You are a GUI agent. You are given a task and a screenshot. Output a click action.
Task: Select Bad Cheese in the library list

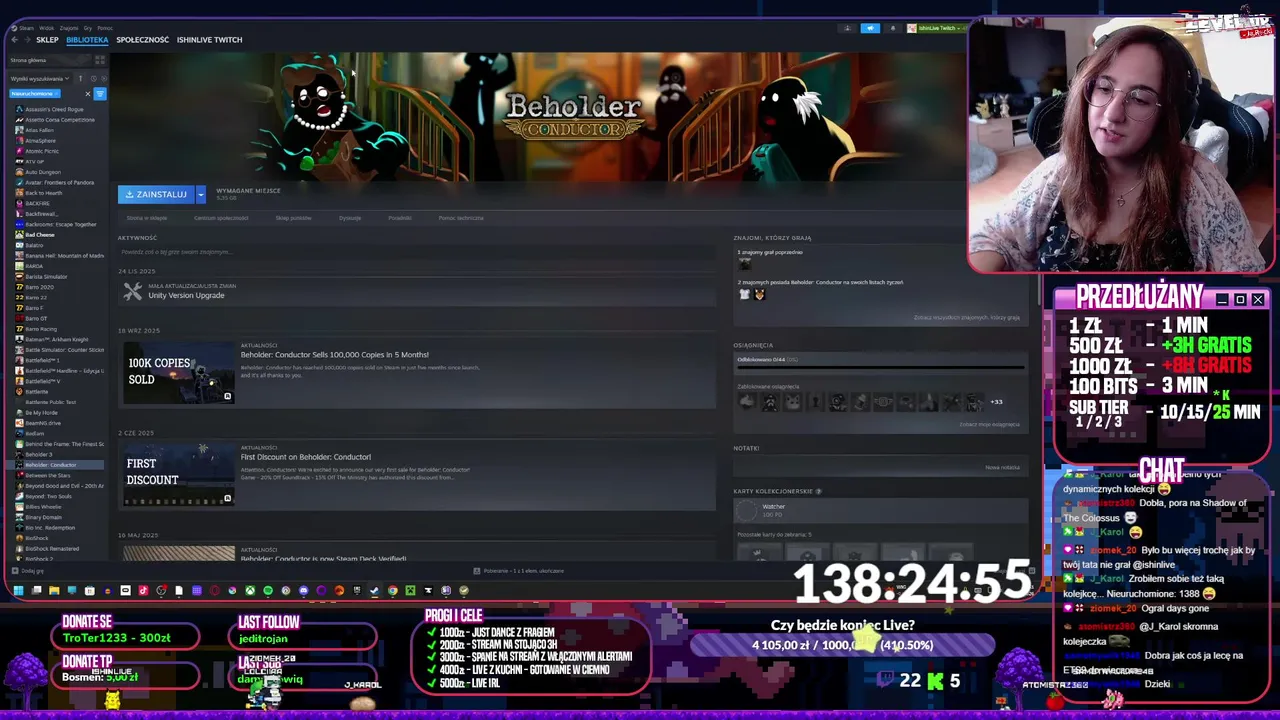tap(40, 235)
